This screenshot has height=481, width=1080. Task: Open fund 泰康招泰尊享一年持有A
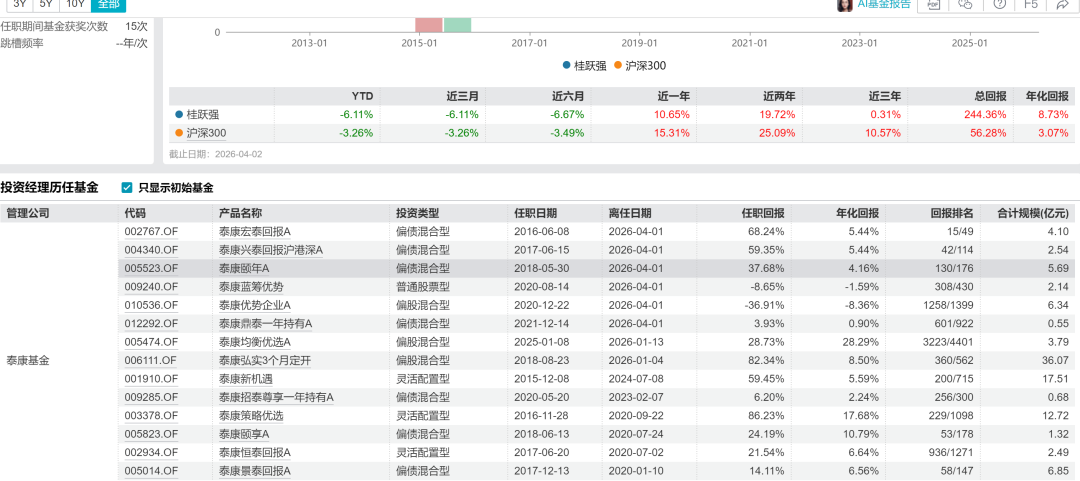point(276,397)
